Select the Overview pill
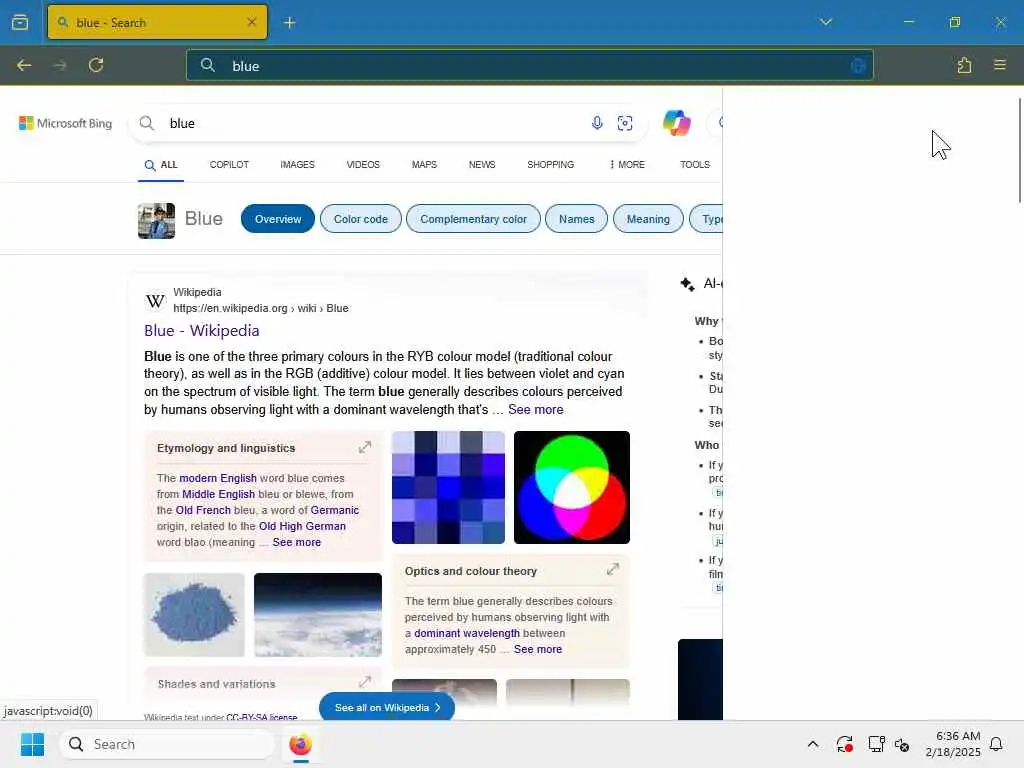 tap(278, 219)
